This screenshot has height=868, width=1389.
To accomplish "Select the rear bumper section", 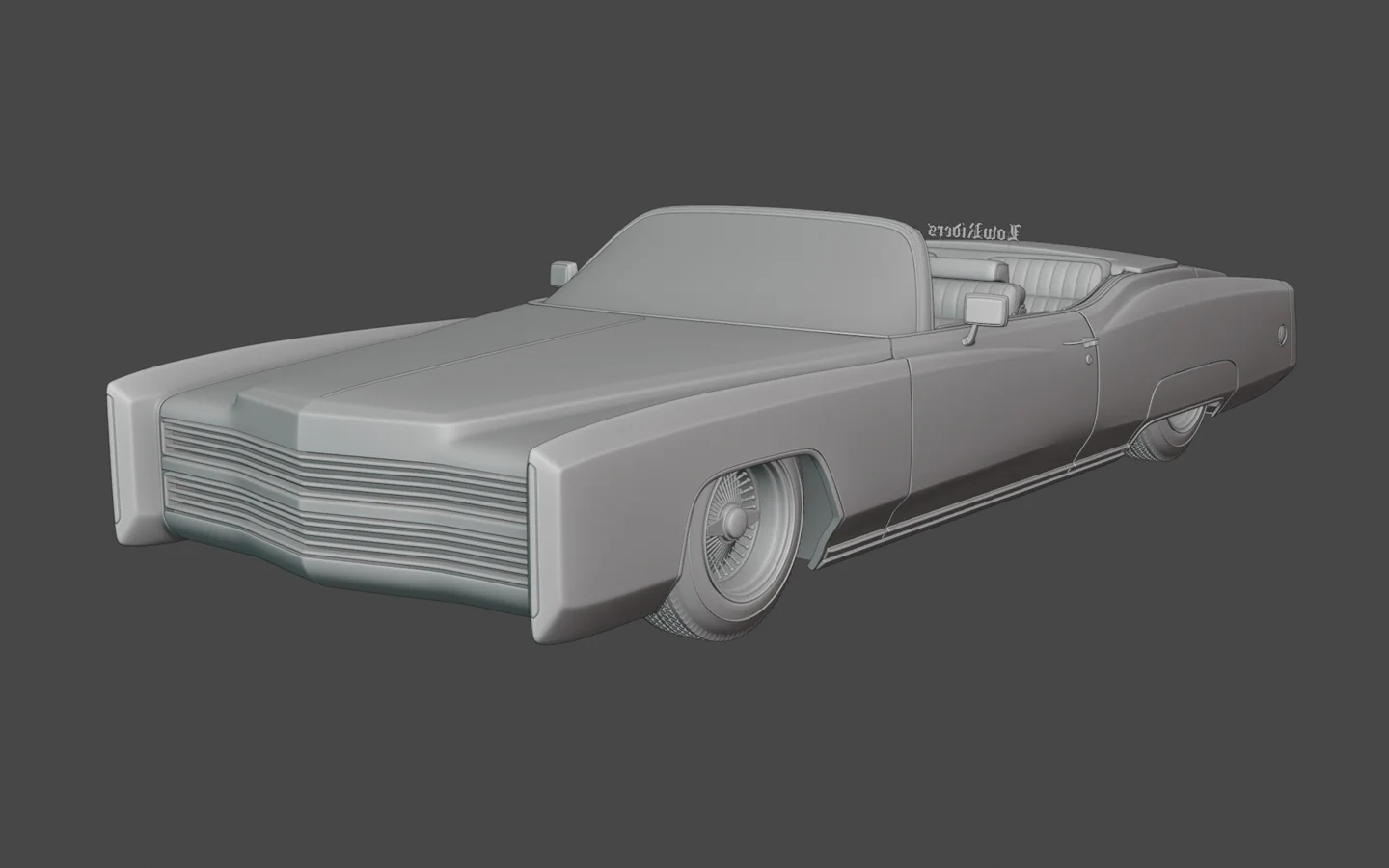I will (x=1254, y=386).
